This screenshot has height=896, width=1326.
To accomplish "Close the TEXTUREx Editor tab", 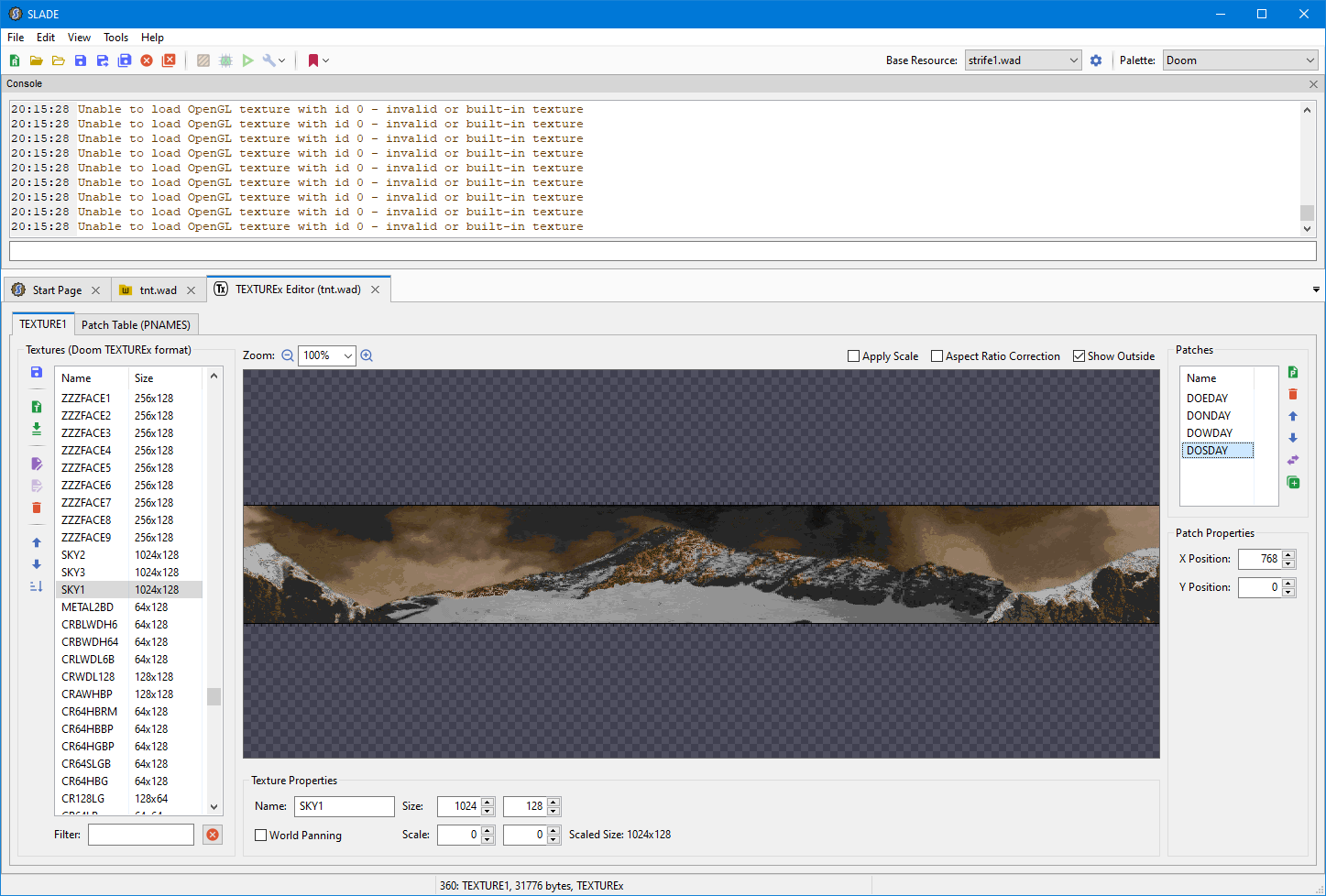I will click(375, 290).
